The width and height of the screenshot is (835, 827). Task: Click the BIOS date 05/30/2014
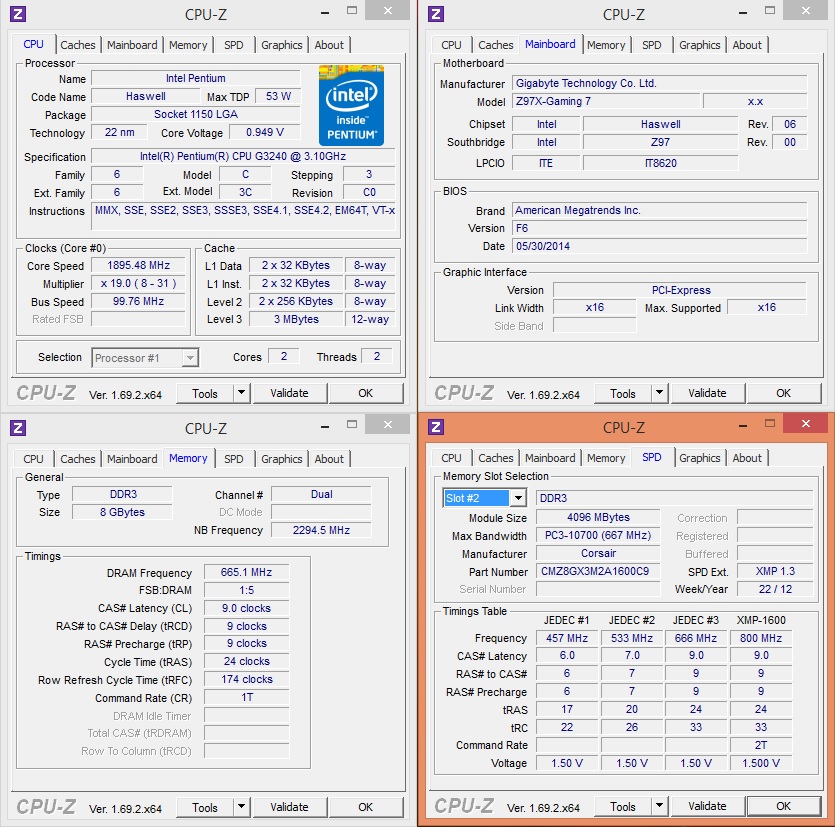click(x=660, y=246)
